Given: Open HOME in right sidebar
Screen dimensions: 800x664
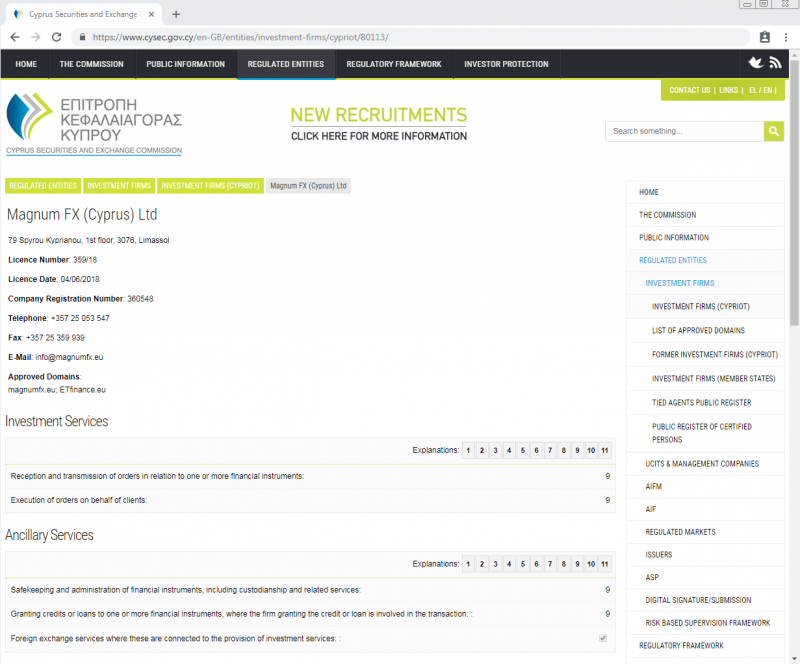Looking at the screenshot, I should pyautogui.click(x=705, y=192).
